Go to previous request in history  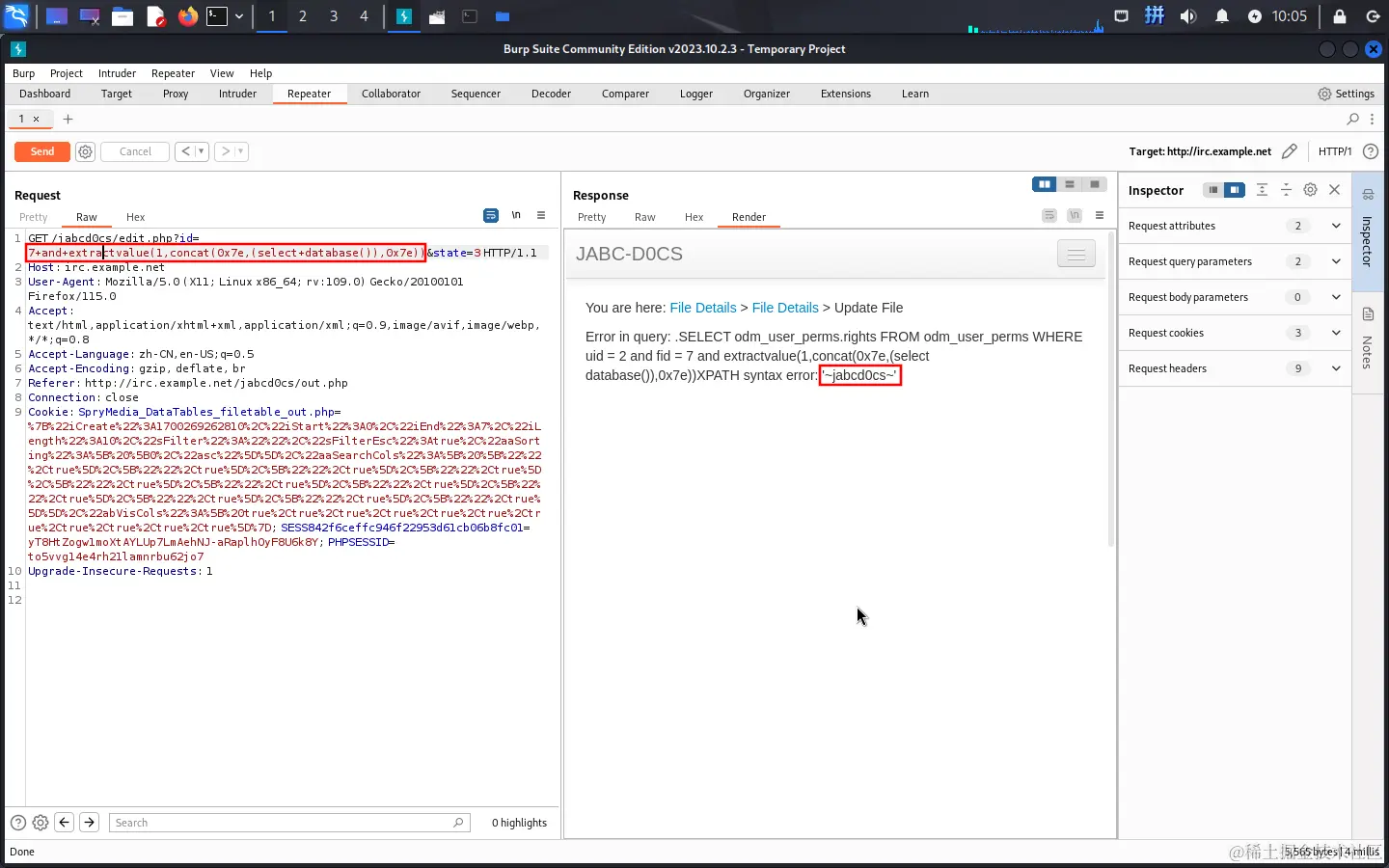[185, 151]
